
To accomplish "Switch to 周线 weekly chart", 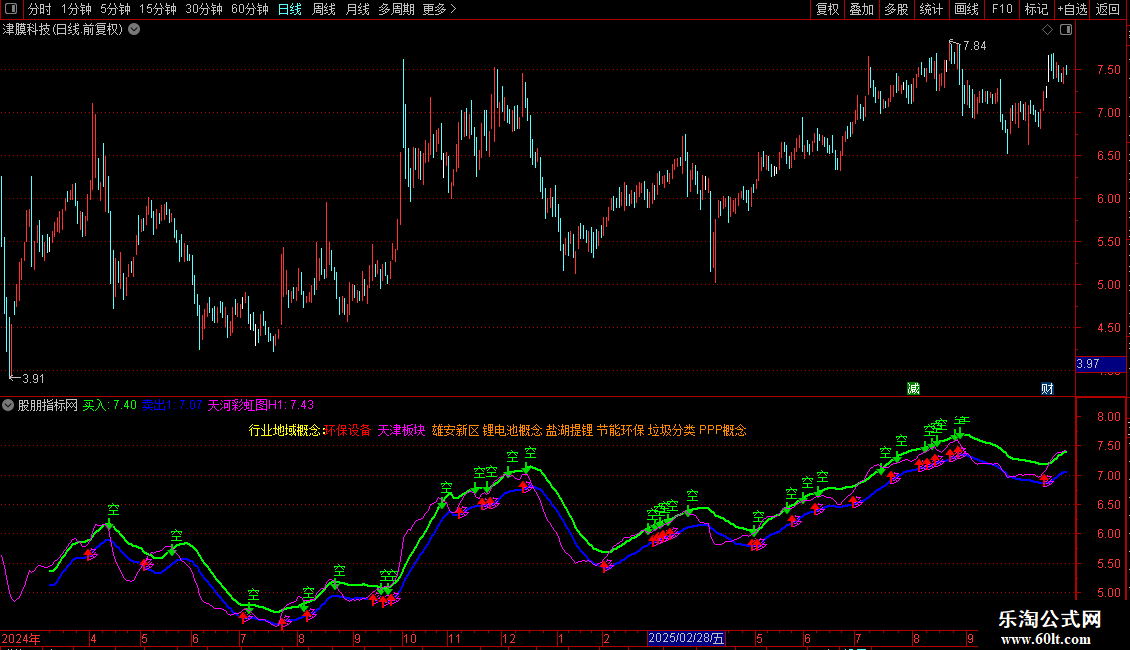I will 324,9.
